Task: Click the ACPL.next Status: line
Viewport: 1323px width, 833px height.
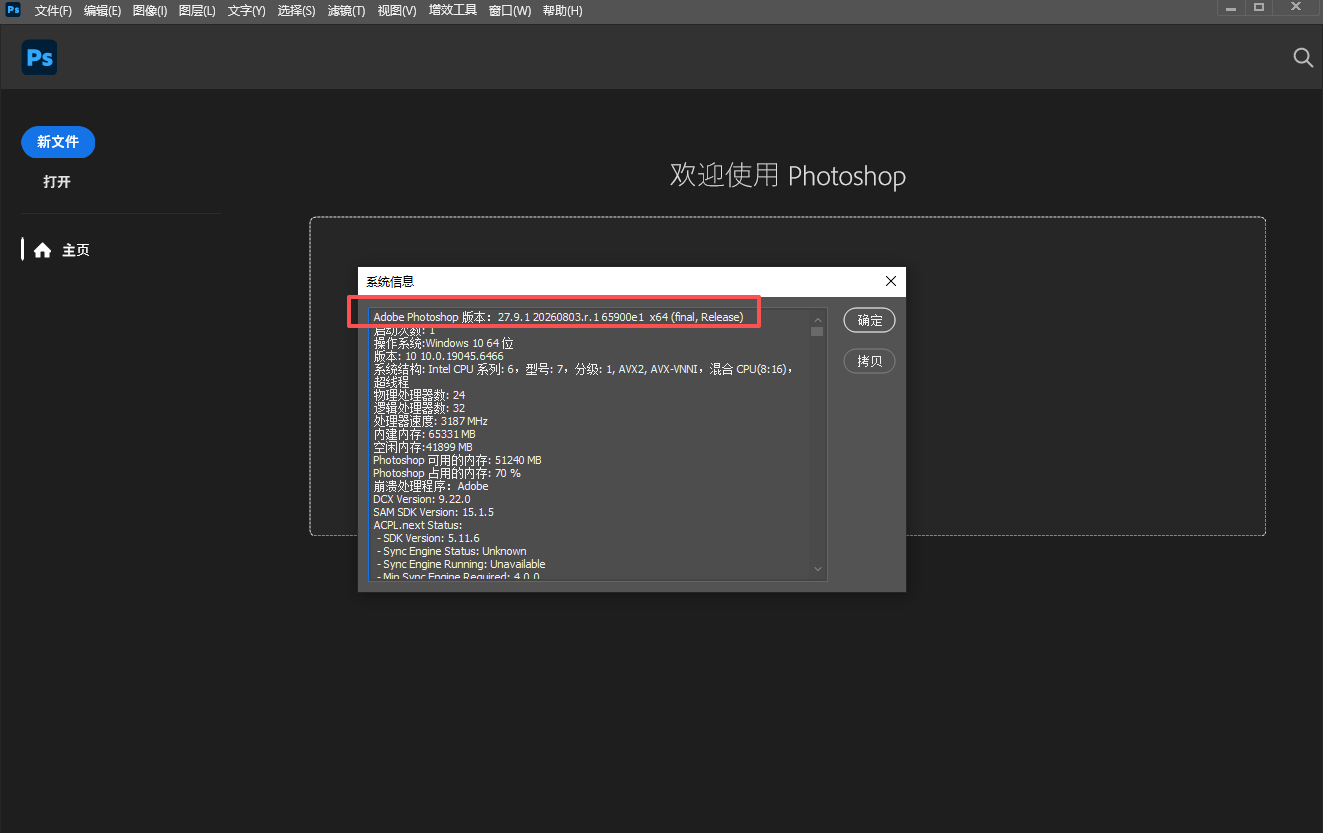Action: click(x=417, y=525)
